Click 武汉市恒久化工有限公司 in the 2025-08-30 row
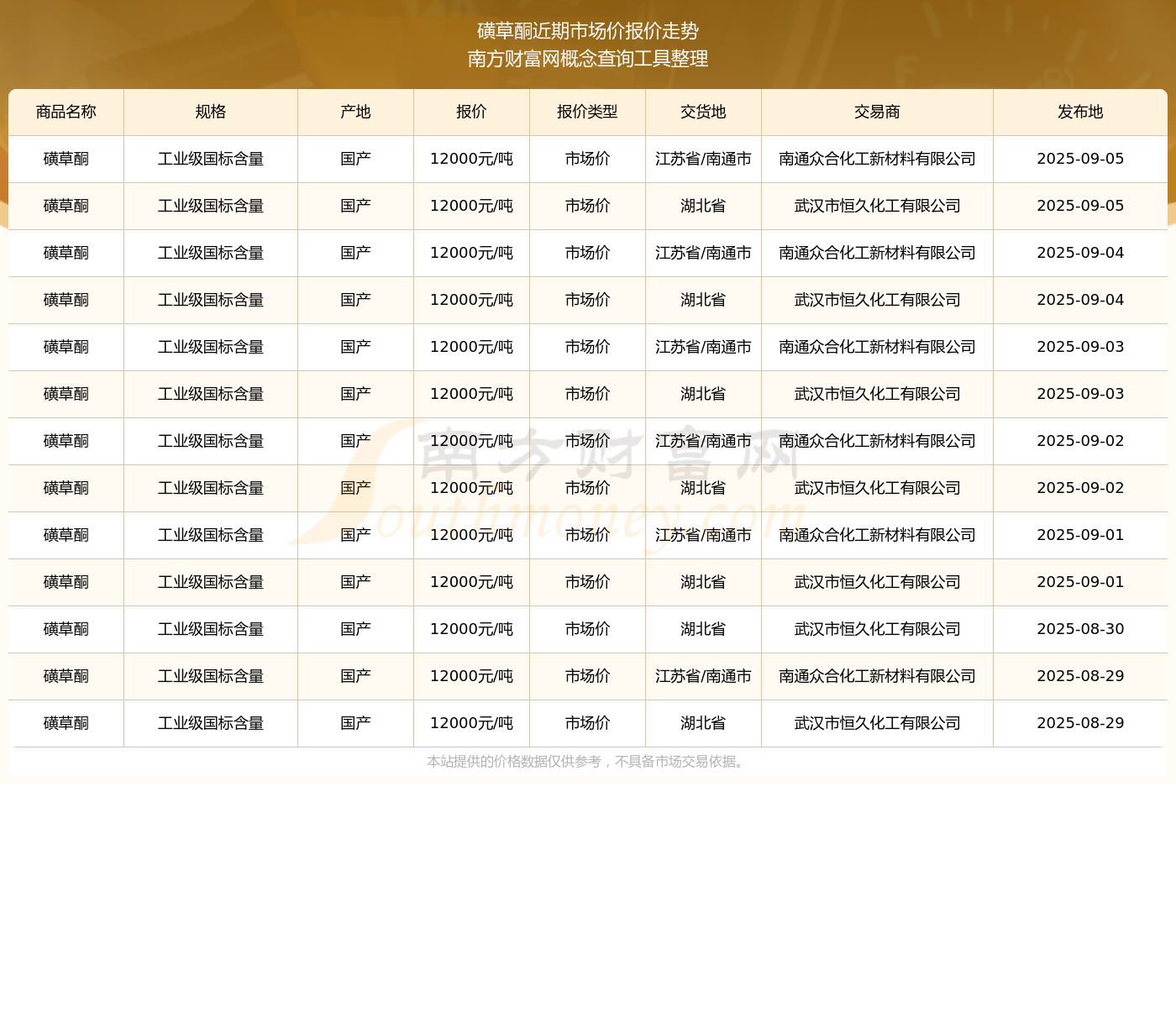The width and height of the screenshot is (1176, 1012). tap(877, 629)
